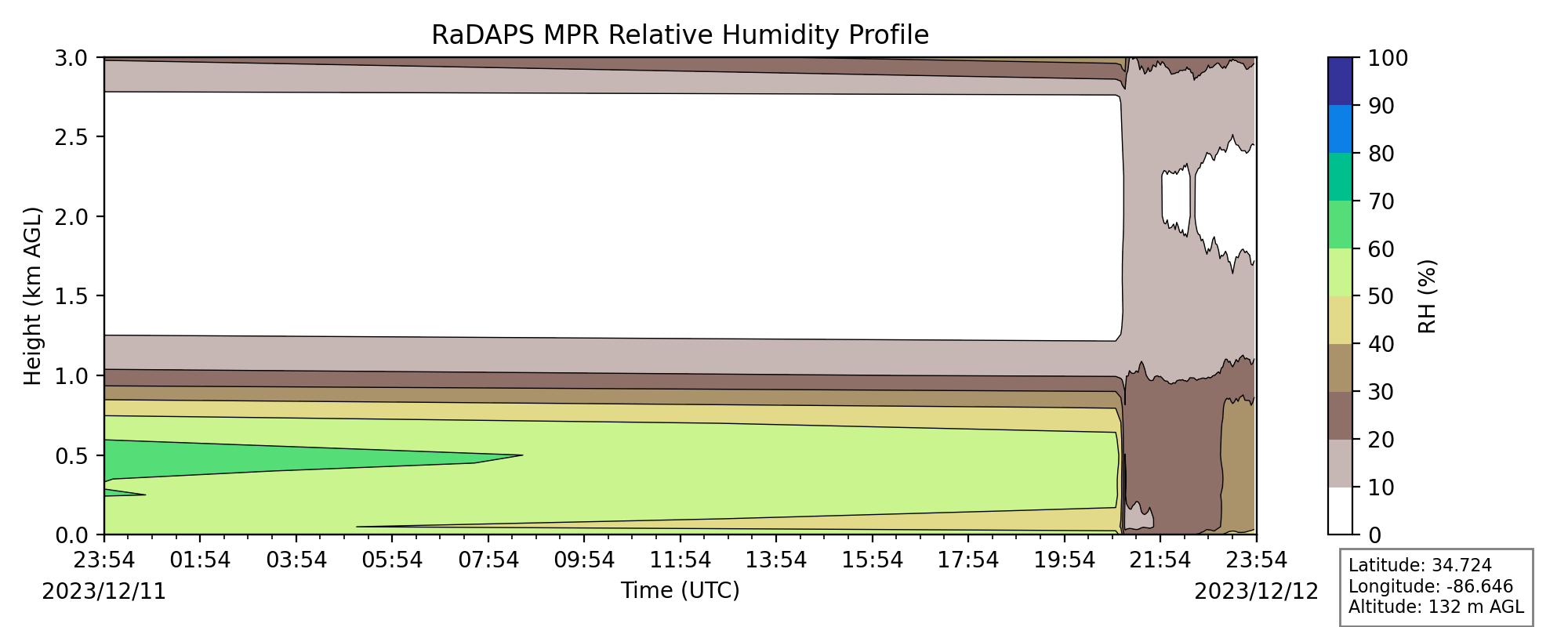Click the 05:54 time tick label
This screenshot has width=1568, height=627.
(x=392, y=560)
